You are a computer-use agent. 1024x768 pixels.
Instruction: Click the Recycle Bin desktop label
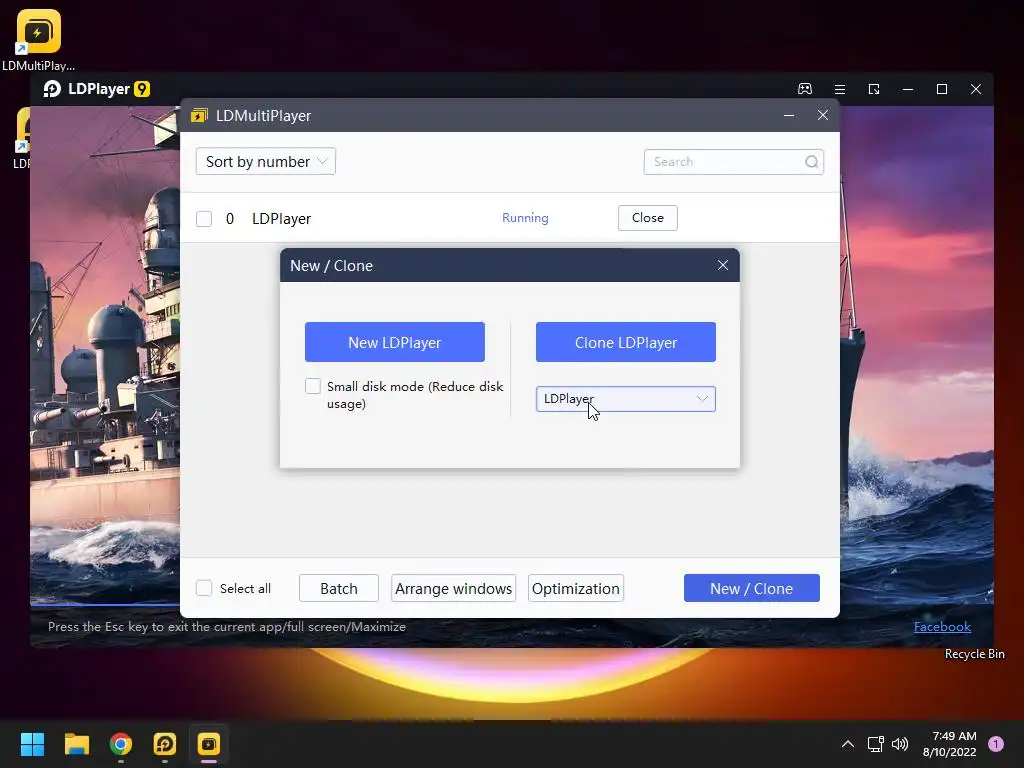974,654
